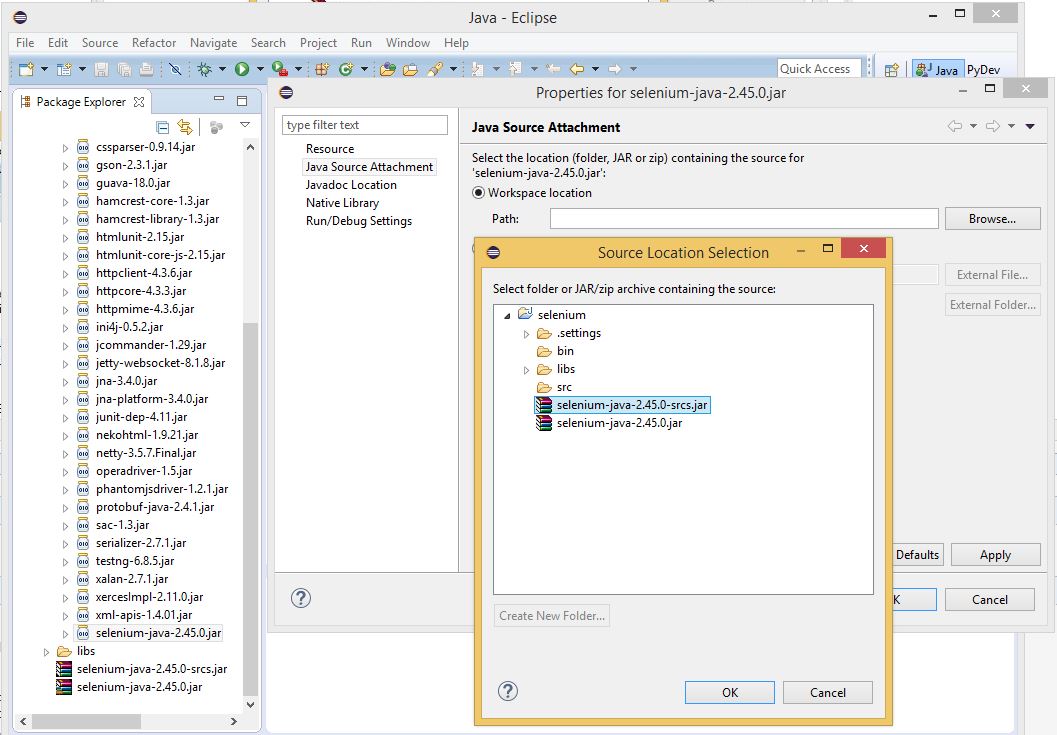
Task: Select the Package Explorer tab
Action: coord(82,102)
